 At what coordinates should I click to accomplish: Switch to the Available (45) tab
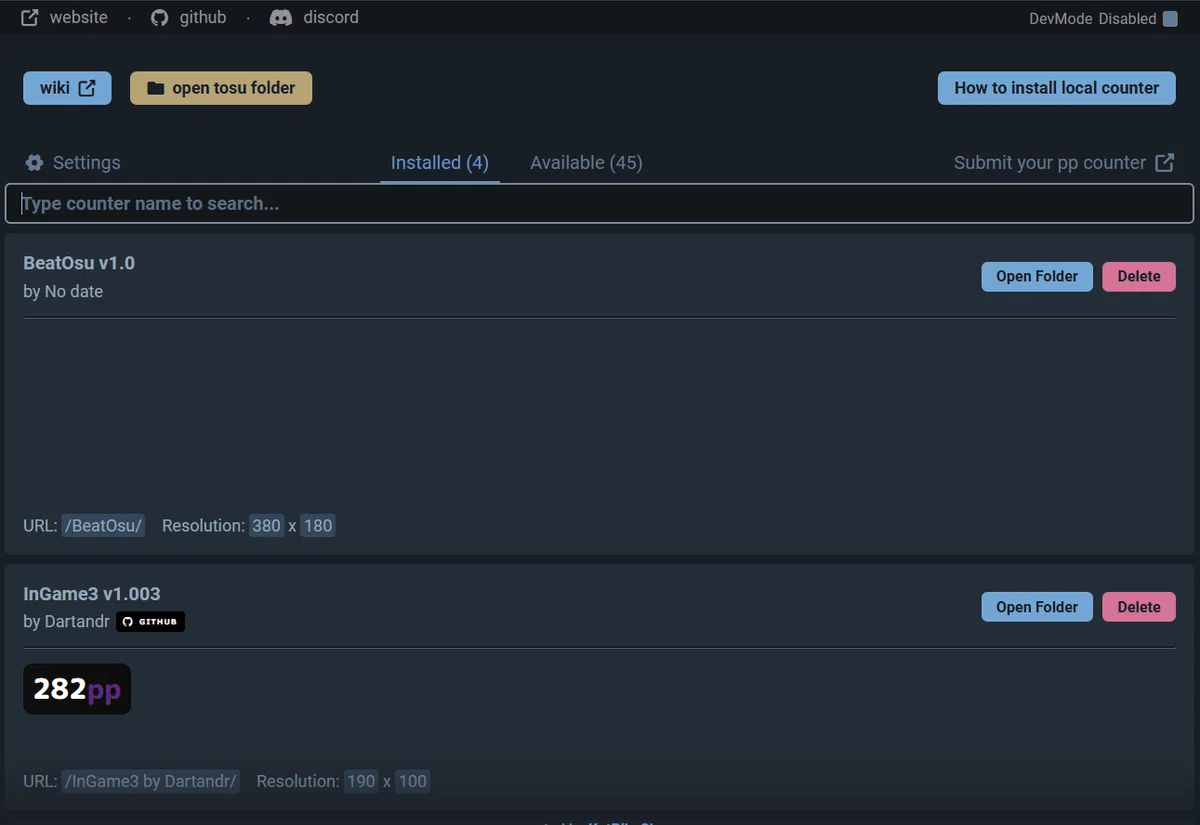pos(586,163)
